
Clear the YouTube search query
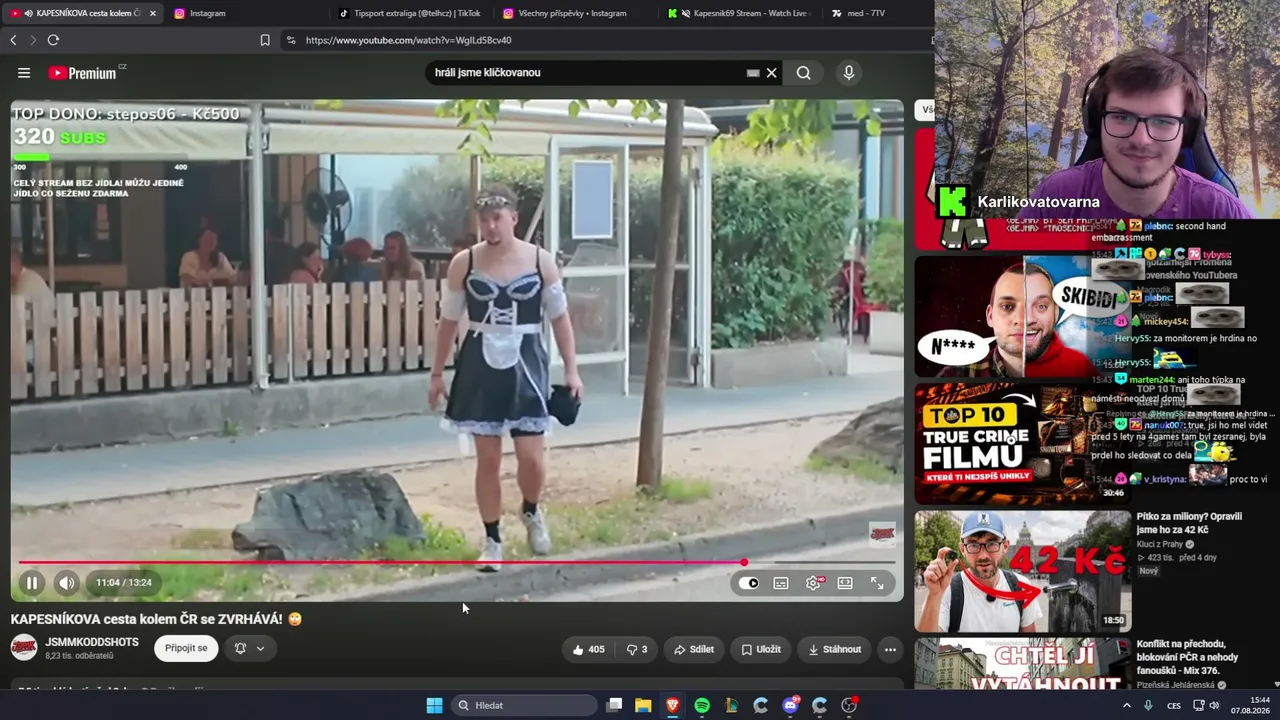[x=771, y=73]
